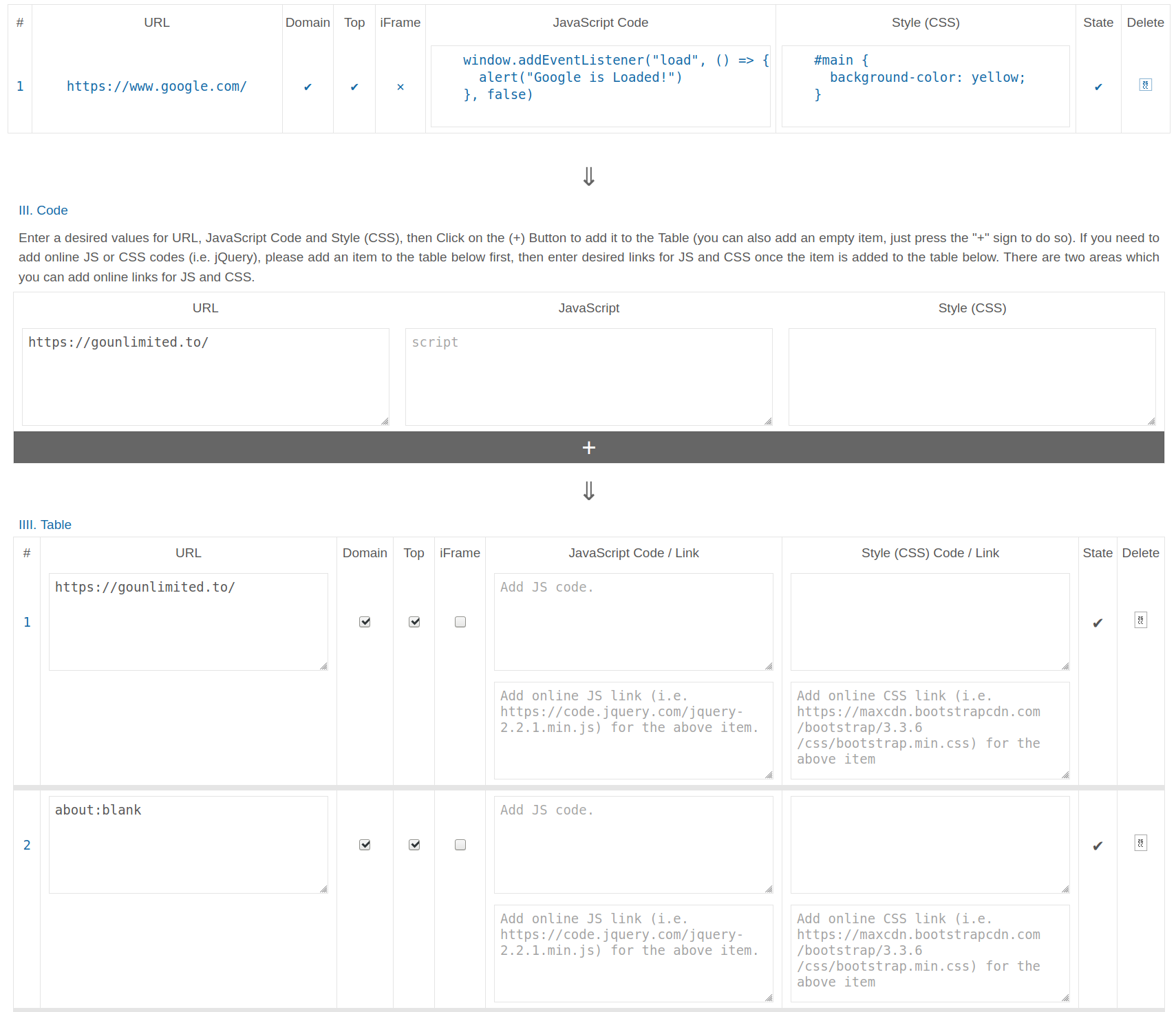
Task: Click the iFrame cross mark in google.com example row
Action: pos(400,87)
